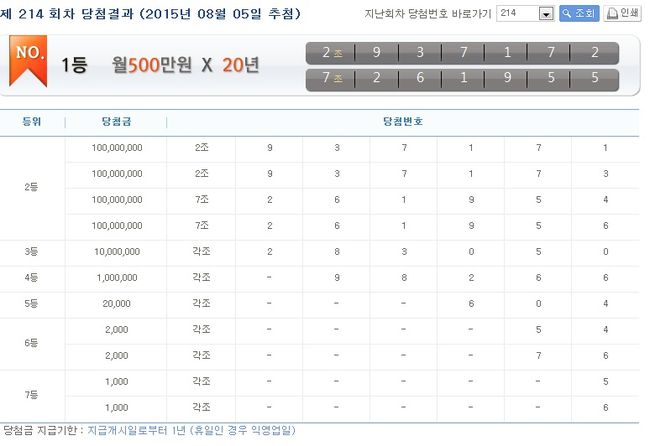This screenshot has height=446, width=650.
Task: Click the 7조 group in second winning number bar
Action: pyautogui.click(x=332, y=78)
